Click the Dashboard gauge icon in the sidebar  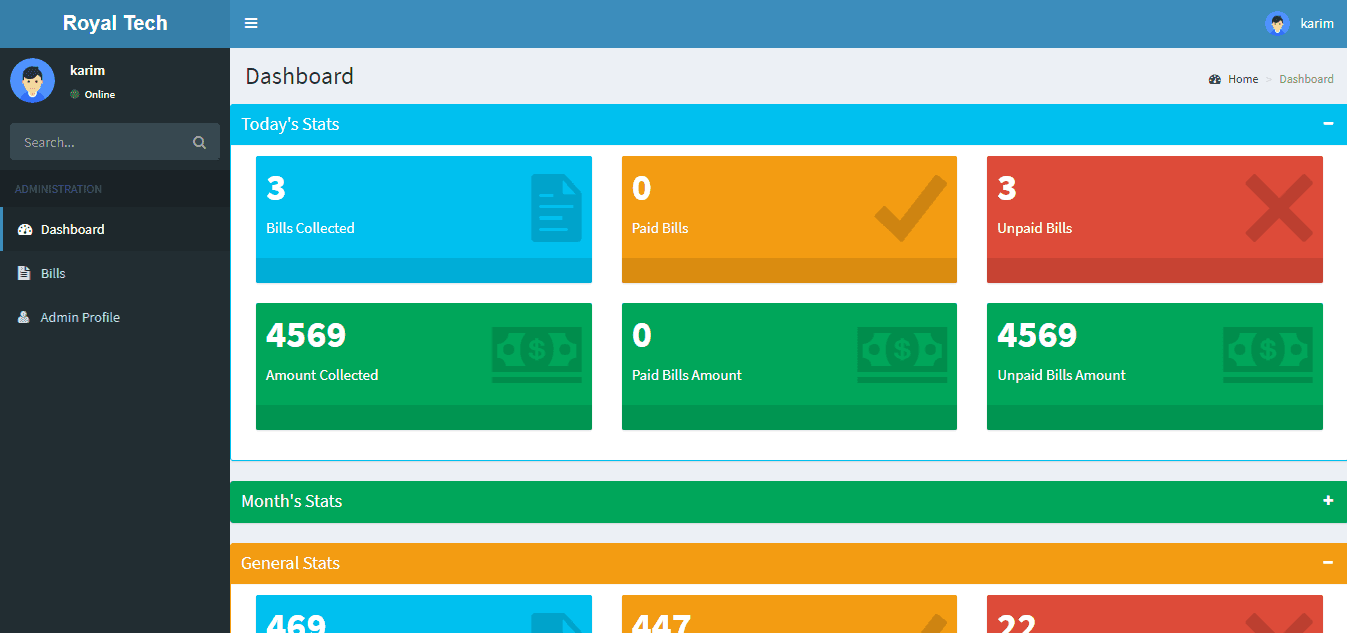click(x=25, y=229)
